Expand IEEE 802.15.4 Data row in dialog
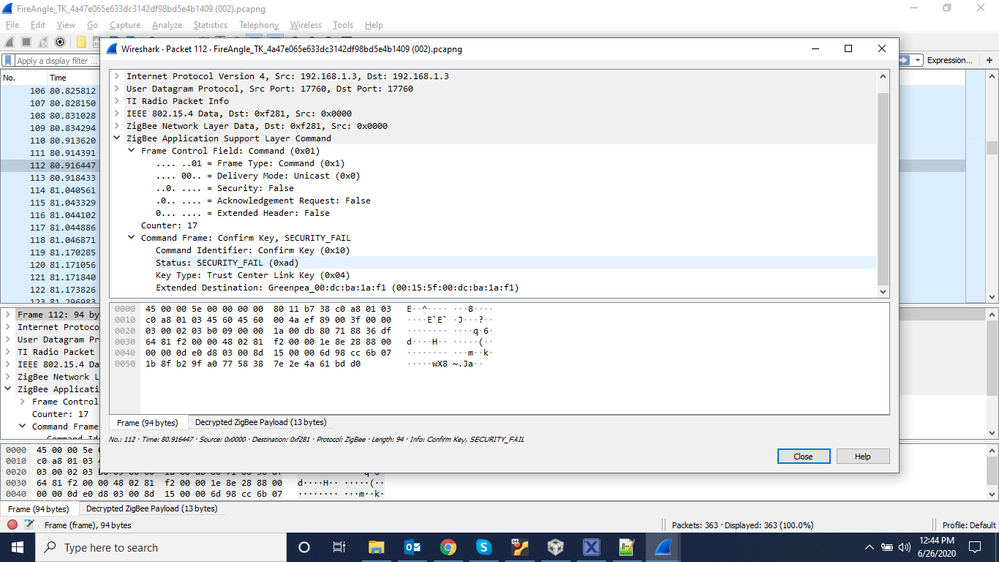The height and width of the screenshot is (562, 999). pyautogui.click(x=117, y=113)
